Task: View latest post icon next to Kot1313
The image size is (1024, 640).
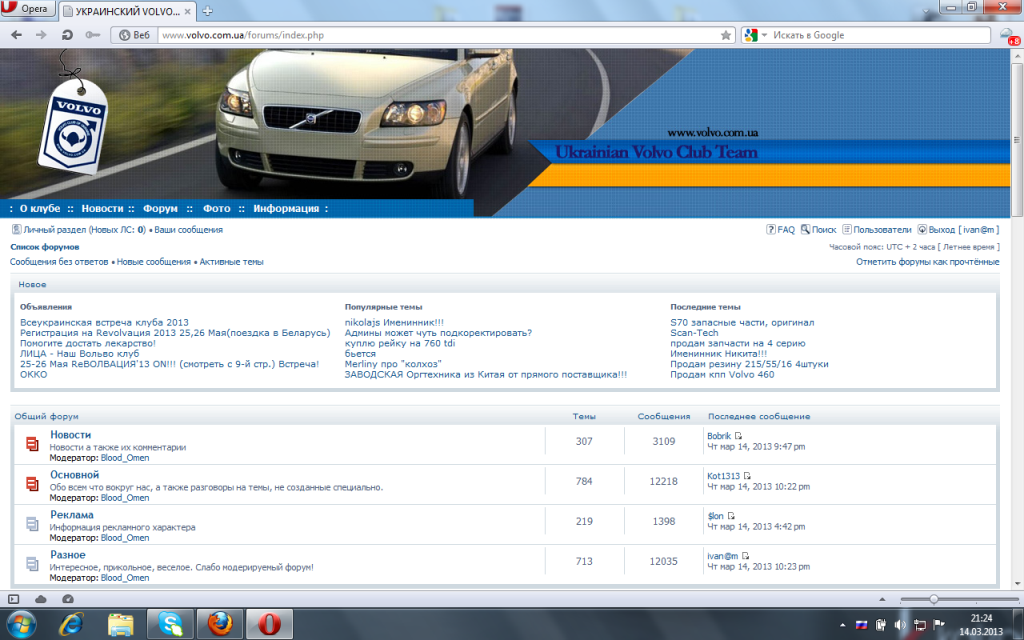Action: (x=747, y=476)
